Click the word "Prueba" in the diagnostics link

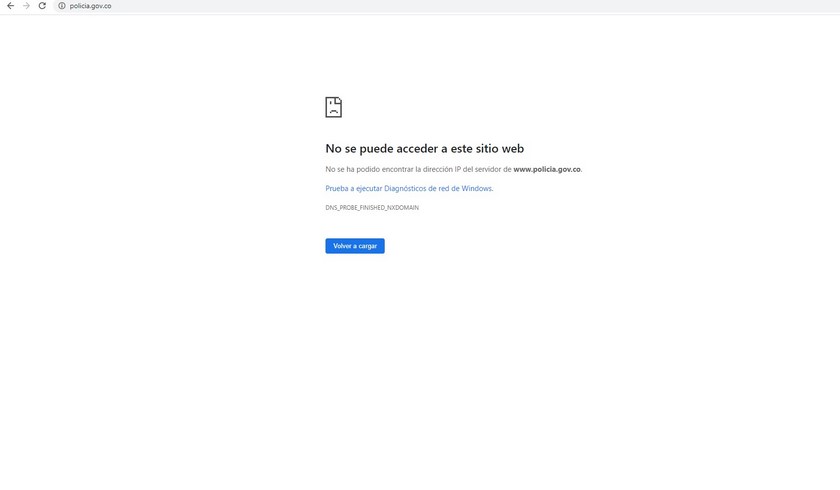338,188
